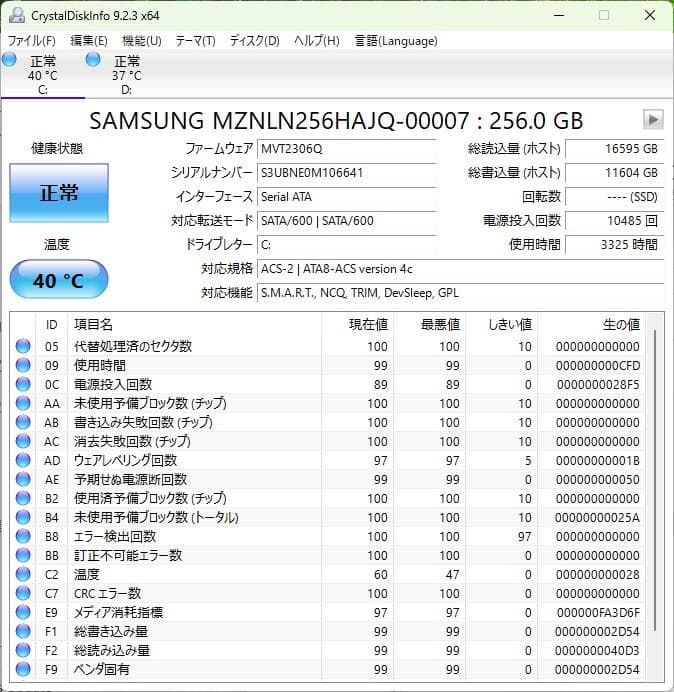Screen dimensions: 674x692
Task: Click raw value 000000000CFD
Action: point(598,365)
